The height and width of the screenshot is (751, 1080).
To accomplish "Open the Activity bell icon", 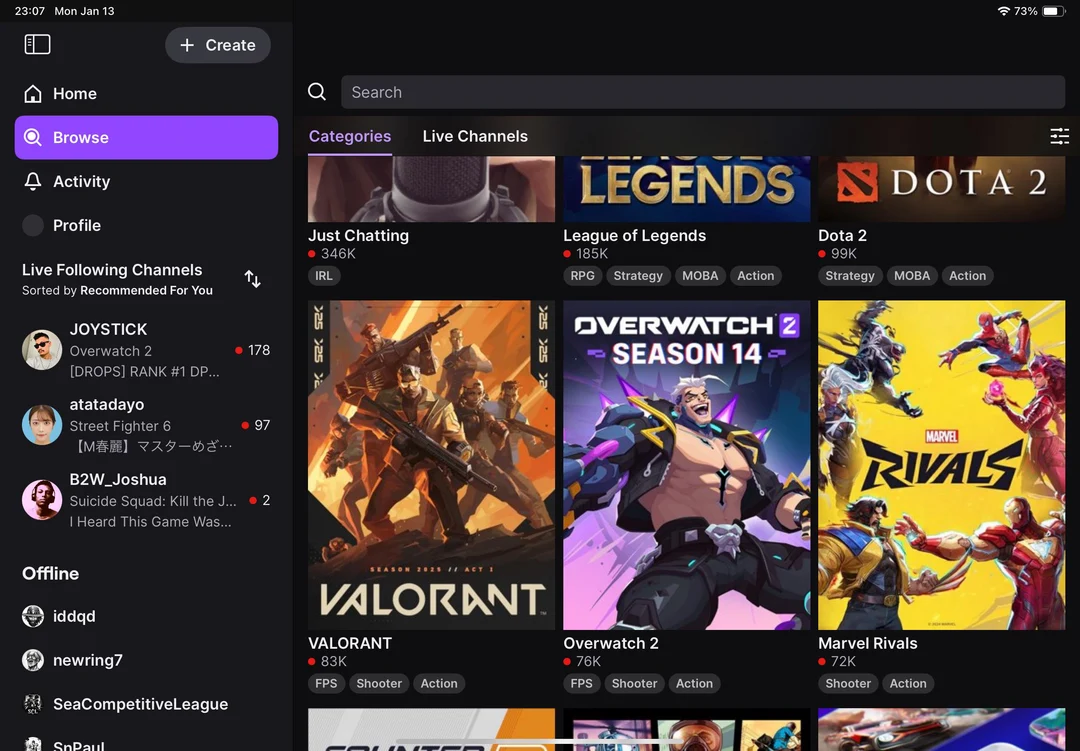I will point(34,181).
